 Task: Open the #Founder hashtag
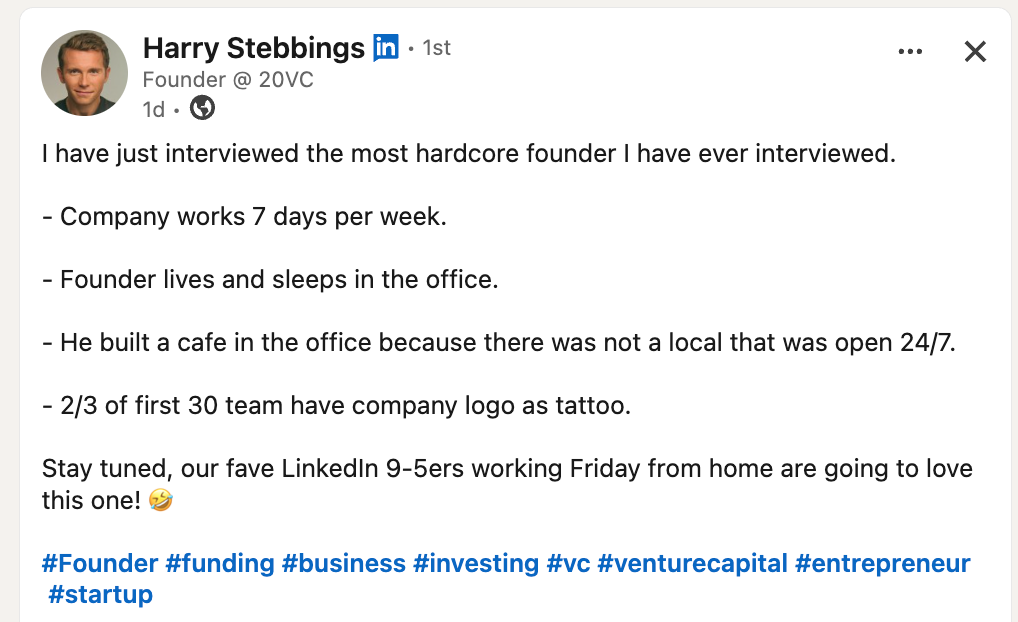pyautogui.click(x=100, y=563)
